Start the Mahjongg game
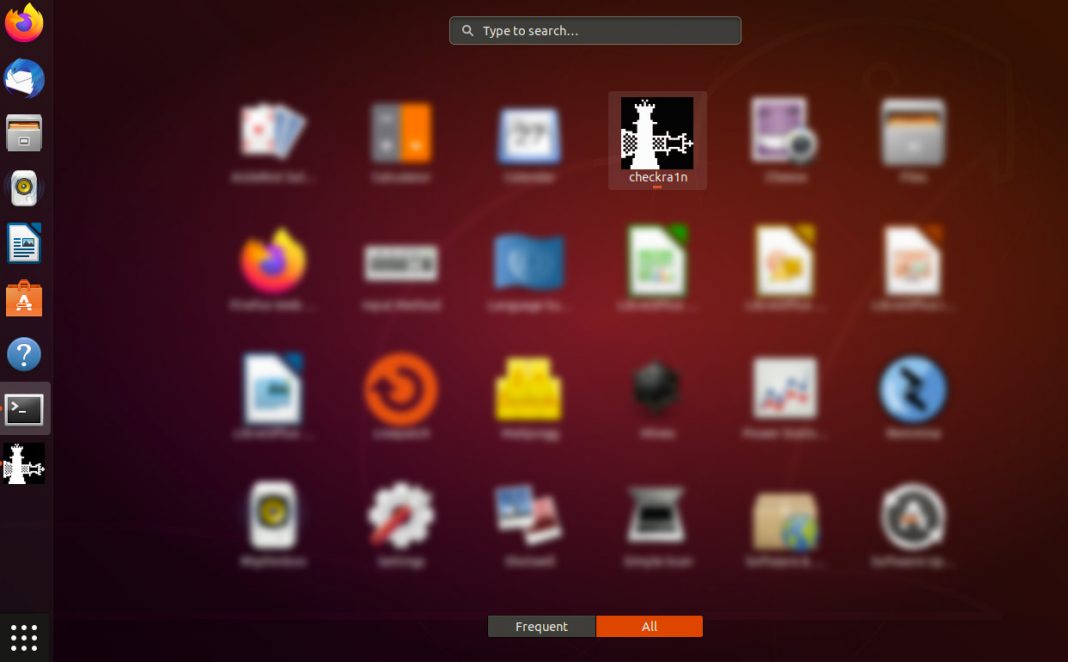 (x=529, y=390)
